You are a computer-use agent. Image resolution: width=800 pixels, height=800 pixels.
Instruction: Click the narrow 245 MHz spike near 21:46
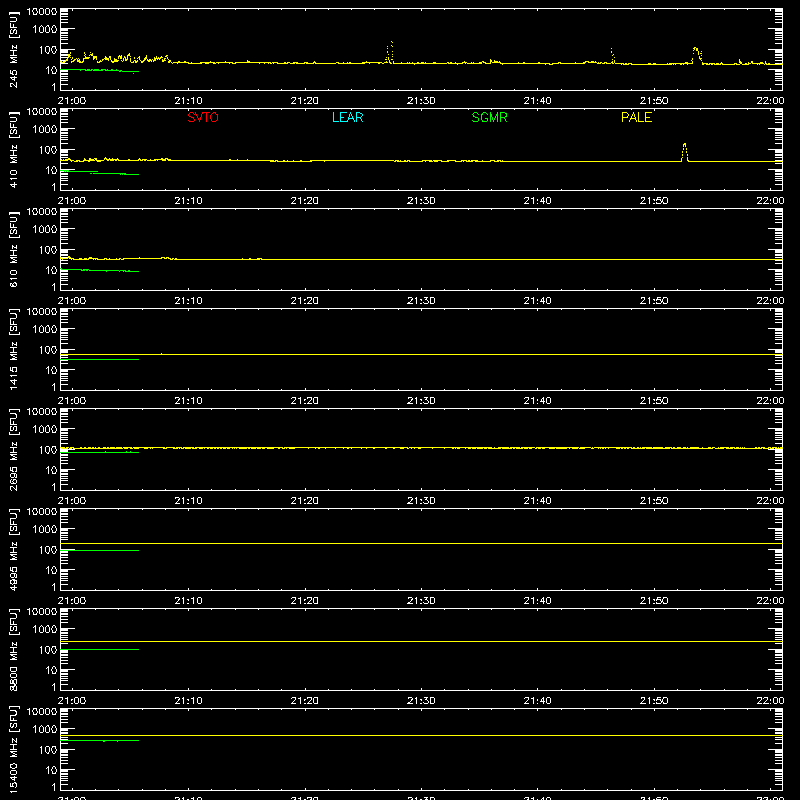[x=612, y=56]
